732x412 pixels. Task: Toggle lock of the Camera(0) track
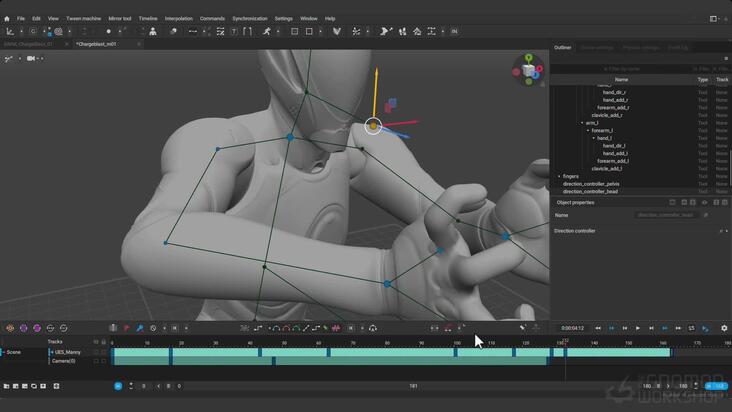click(x=104, y=361)
